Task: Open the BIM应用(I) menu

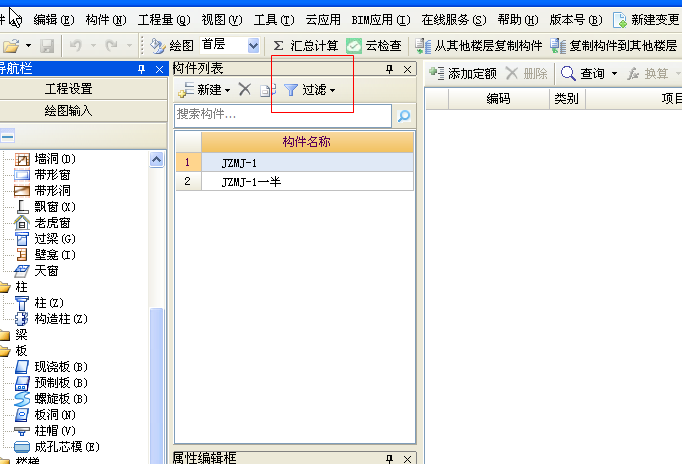Action: pyautogui.click(x=381, y=20)
